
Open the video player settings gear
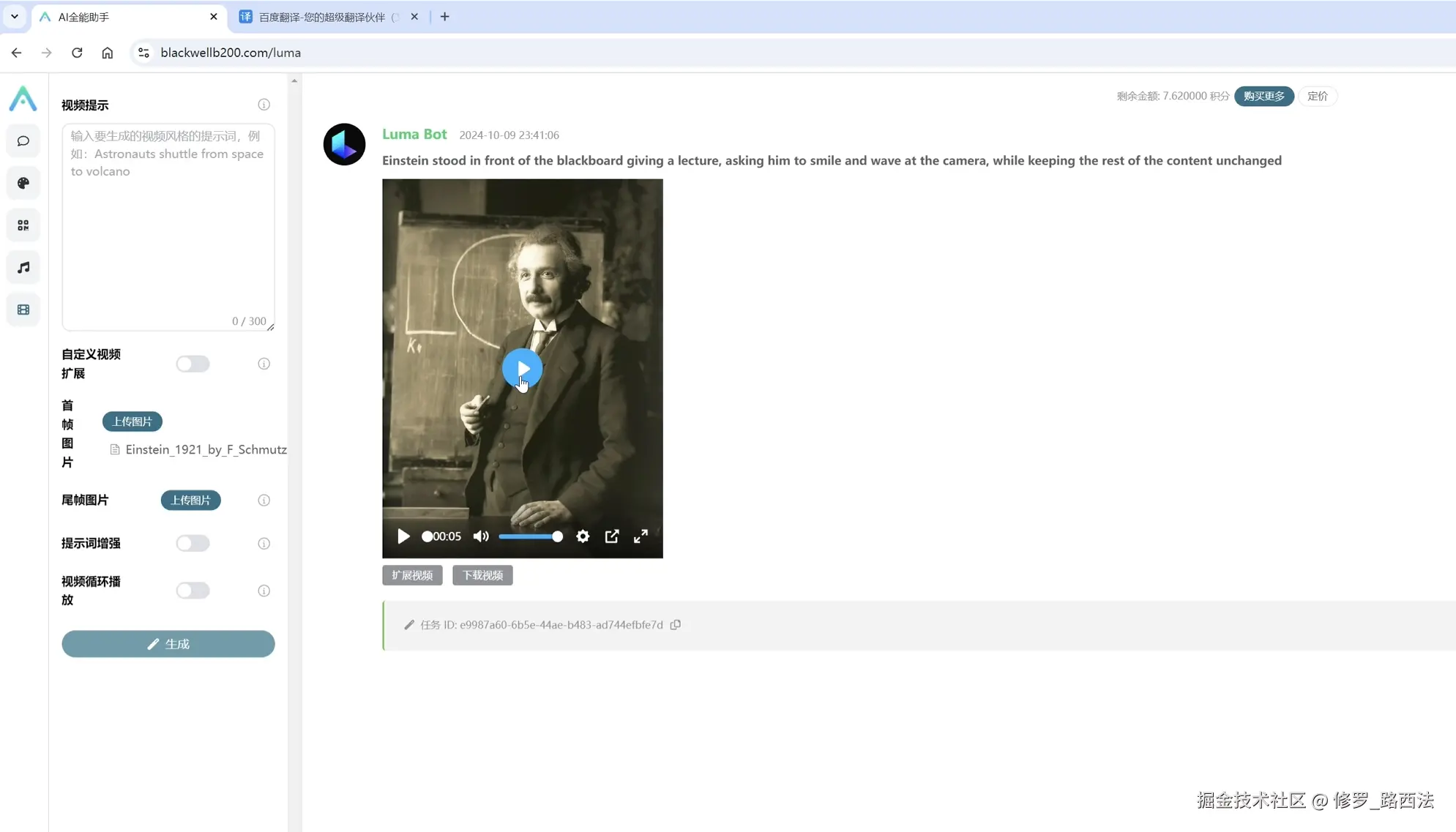point(582,536)
